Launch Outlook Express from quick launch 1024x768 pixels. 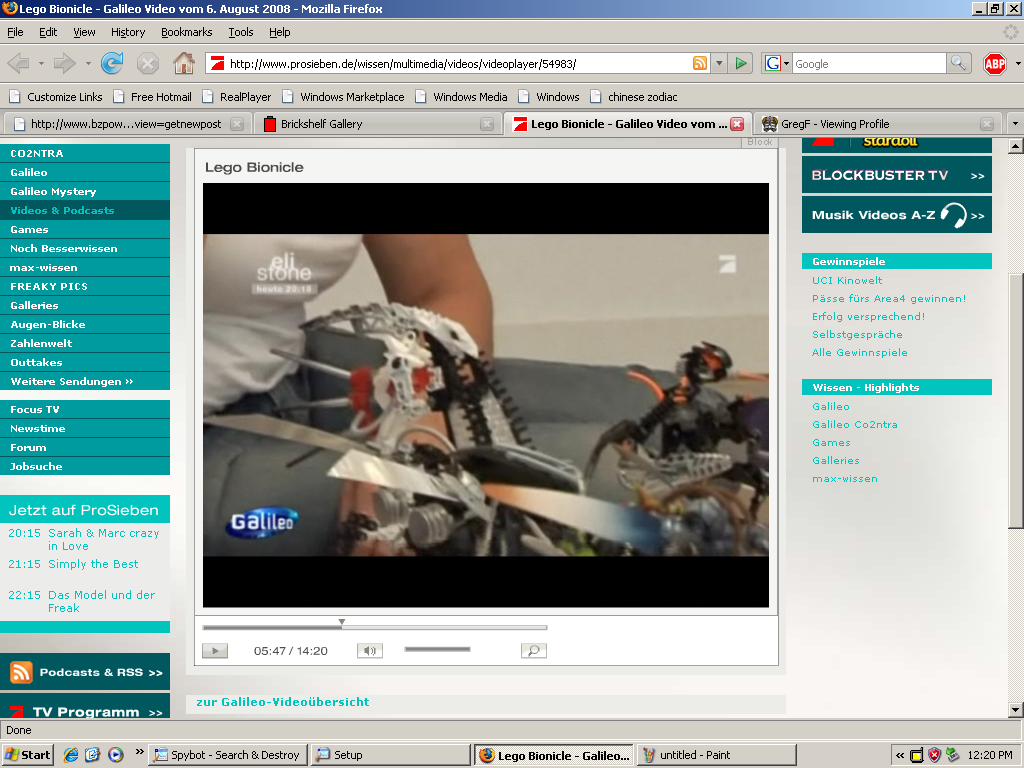point(93,755)
